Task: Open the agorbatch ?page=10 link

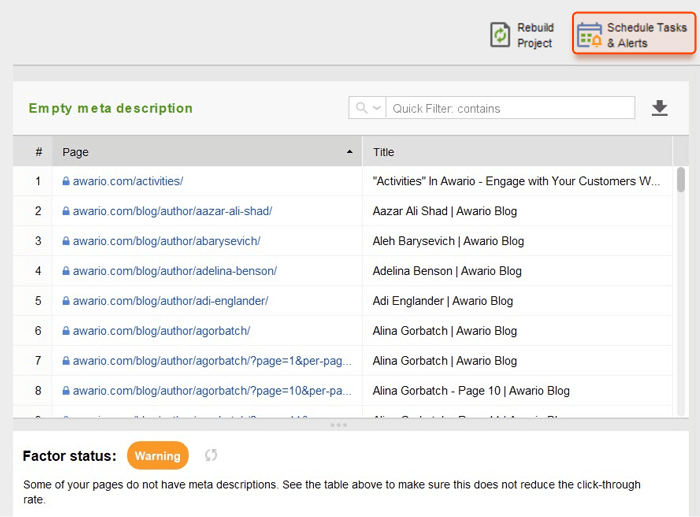Action: click(x=212, y=391)
